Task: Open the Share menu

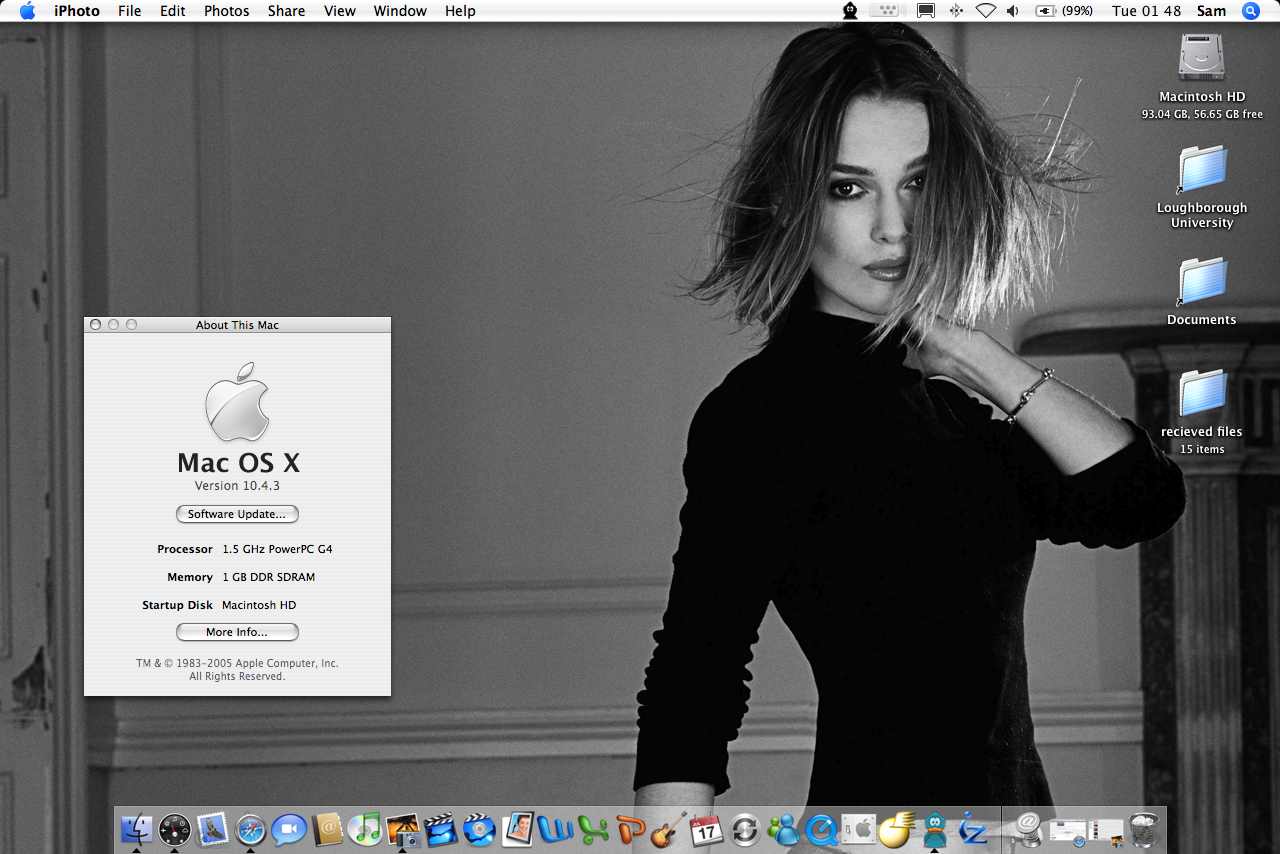Action: pyautogui.click(x=286, y=11)
